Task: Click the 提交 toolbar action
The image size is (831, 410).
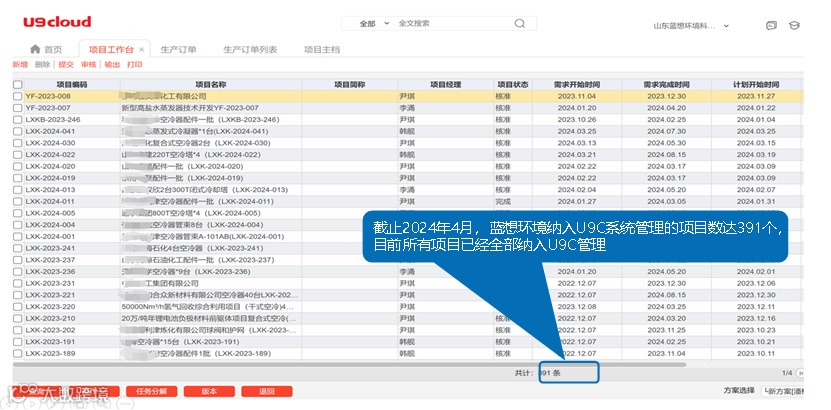Action: pos(66,65)
